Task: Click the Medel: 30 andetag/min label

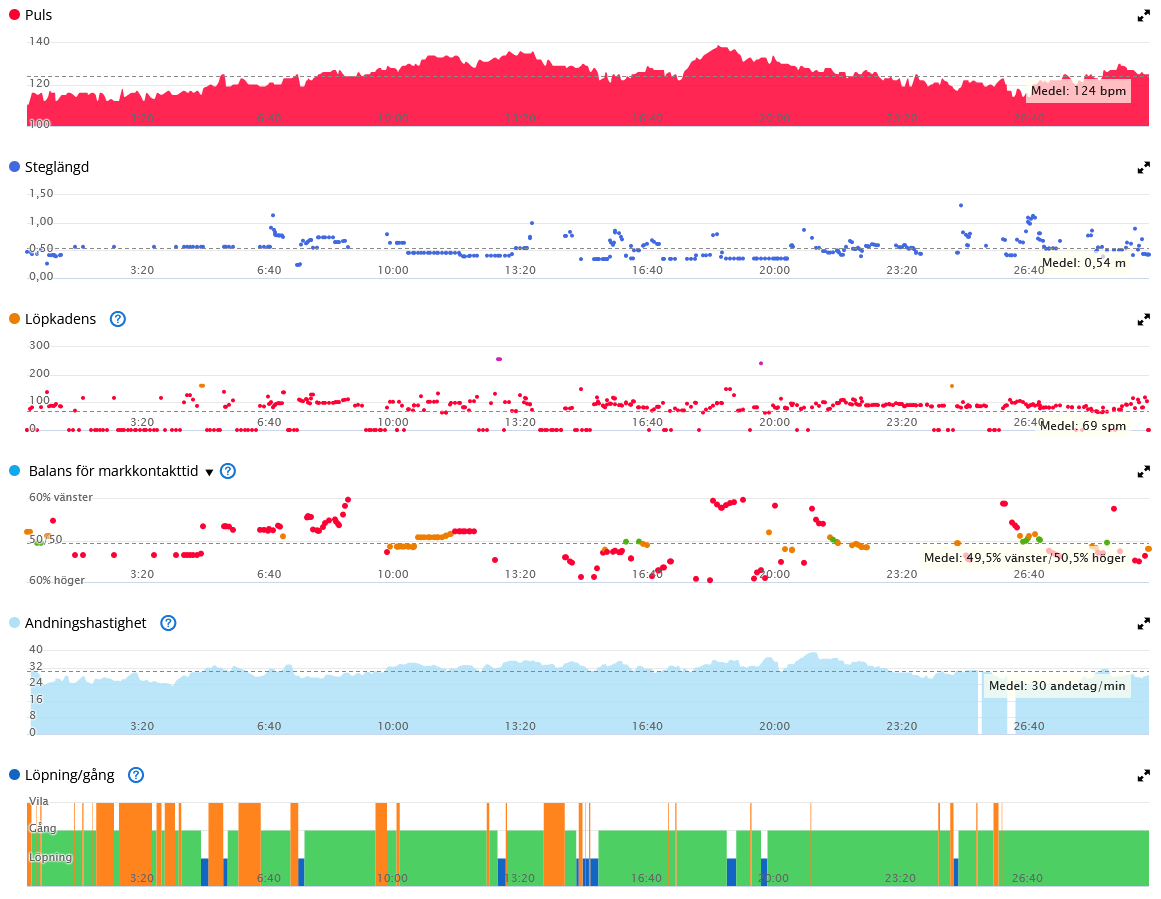Action: (x=1057, y=686)
